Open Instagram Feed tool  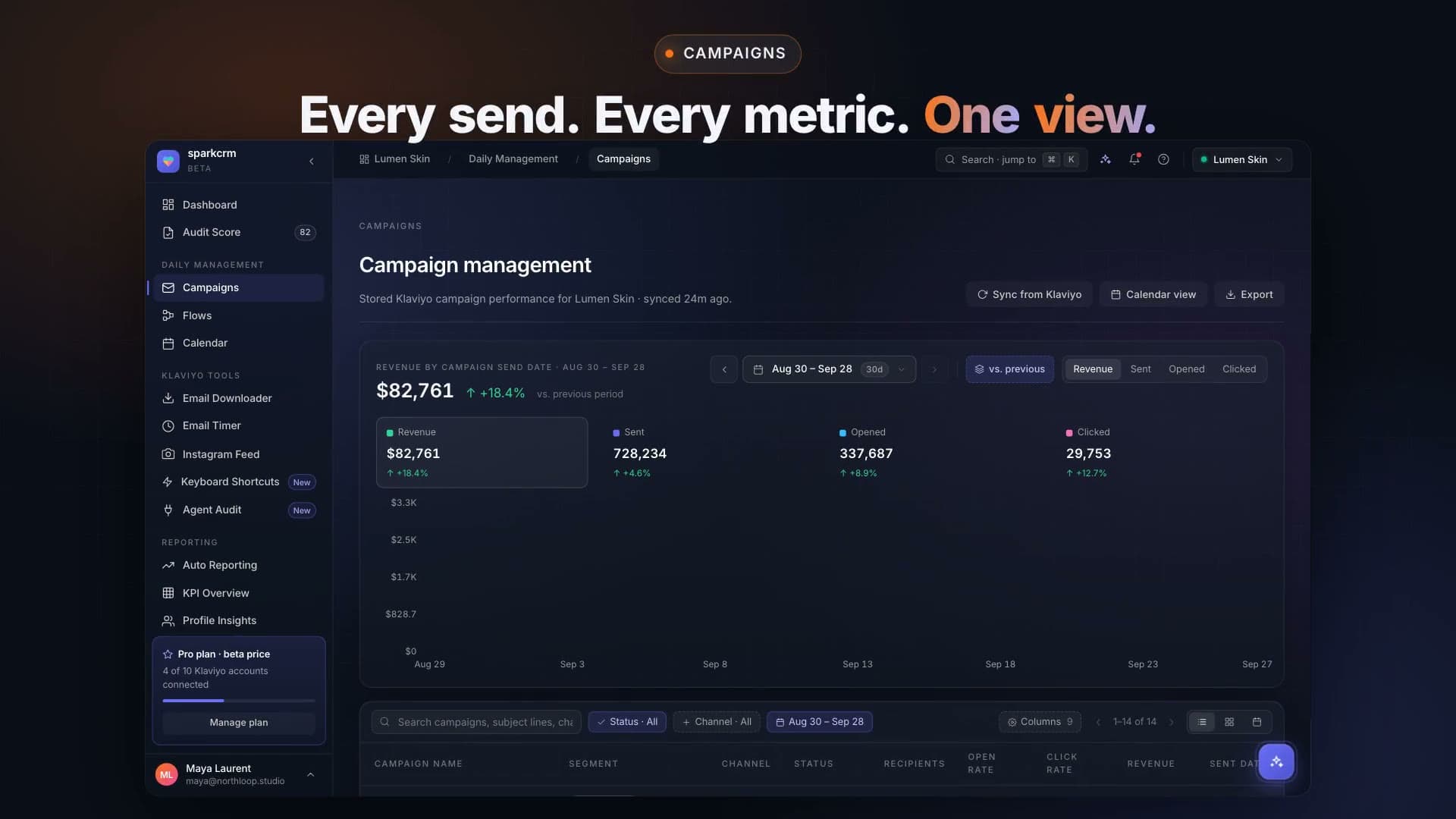tap(239, 454)
